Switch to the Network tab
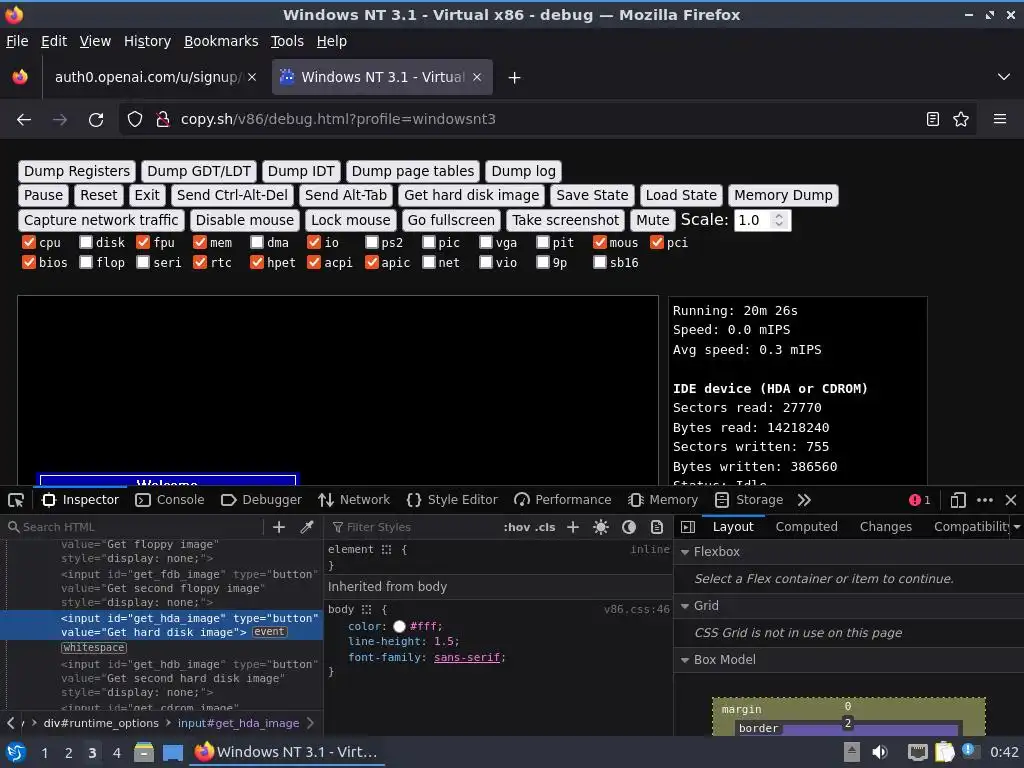This screenshot has height=768, width=1024. click(353, 500)
